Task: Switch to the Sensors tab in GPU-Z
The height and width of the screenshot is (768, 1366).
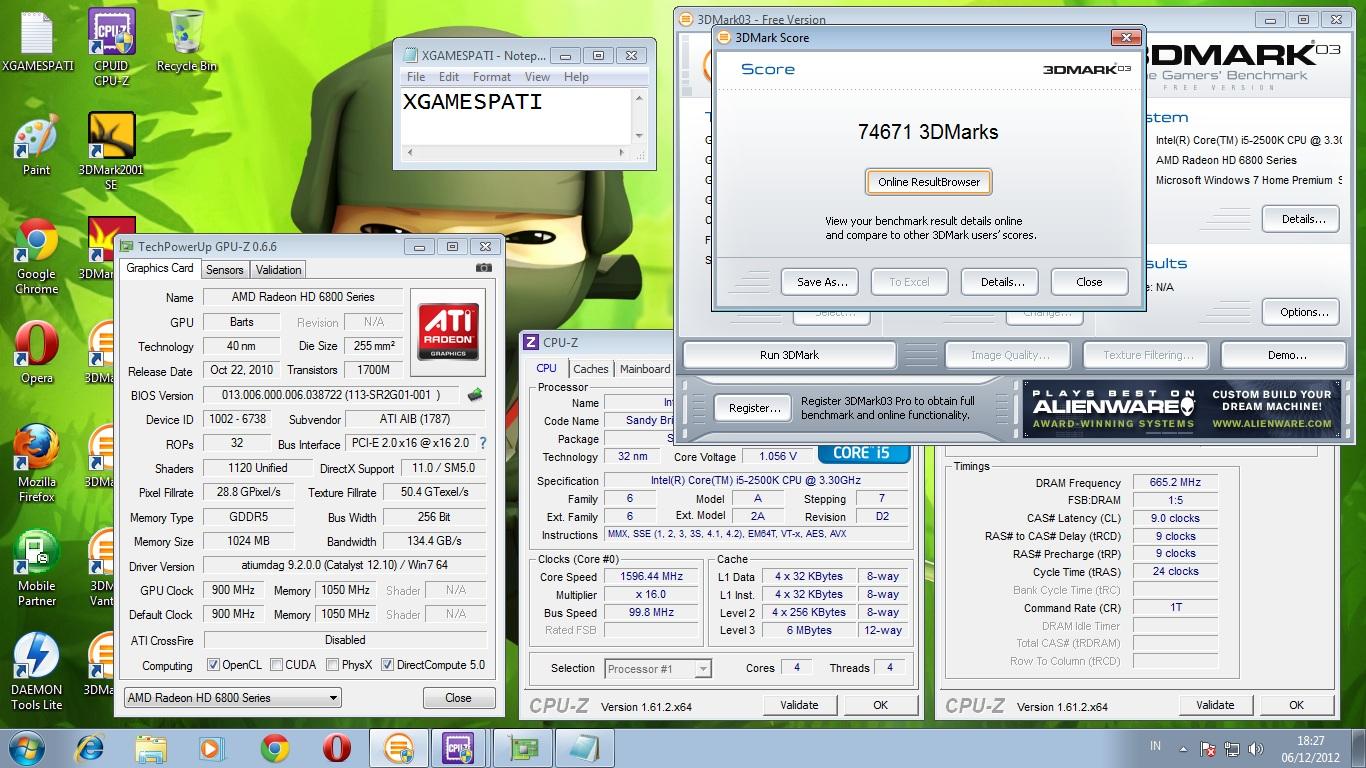Action: coord(224,270)
